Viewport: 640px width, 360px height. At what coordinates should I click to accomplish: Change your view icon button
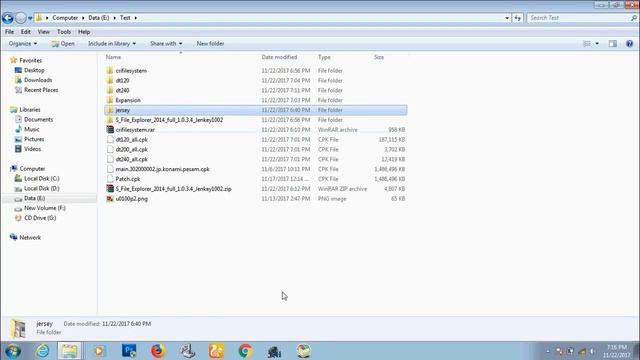point(587,44)
